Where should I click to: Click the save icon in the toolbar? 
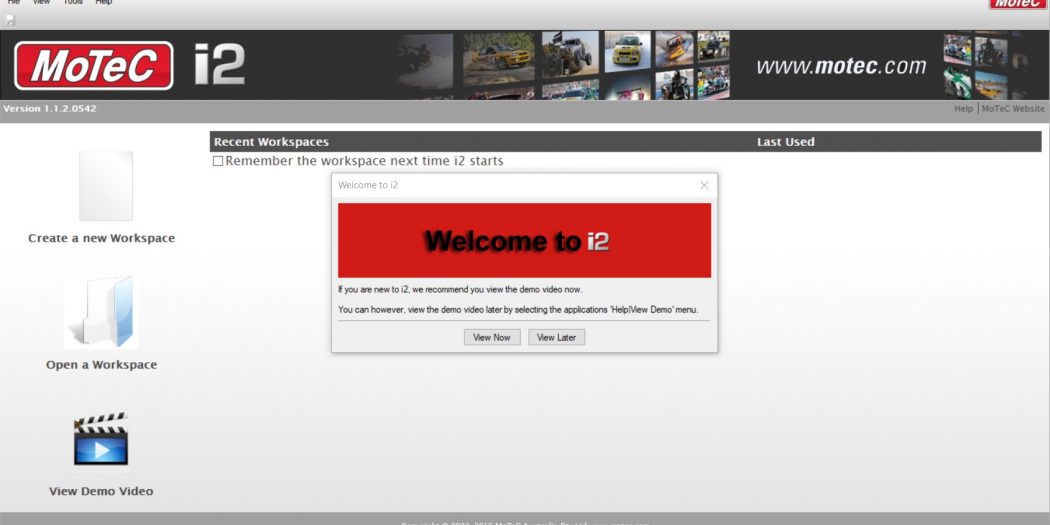10,20
